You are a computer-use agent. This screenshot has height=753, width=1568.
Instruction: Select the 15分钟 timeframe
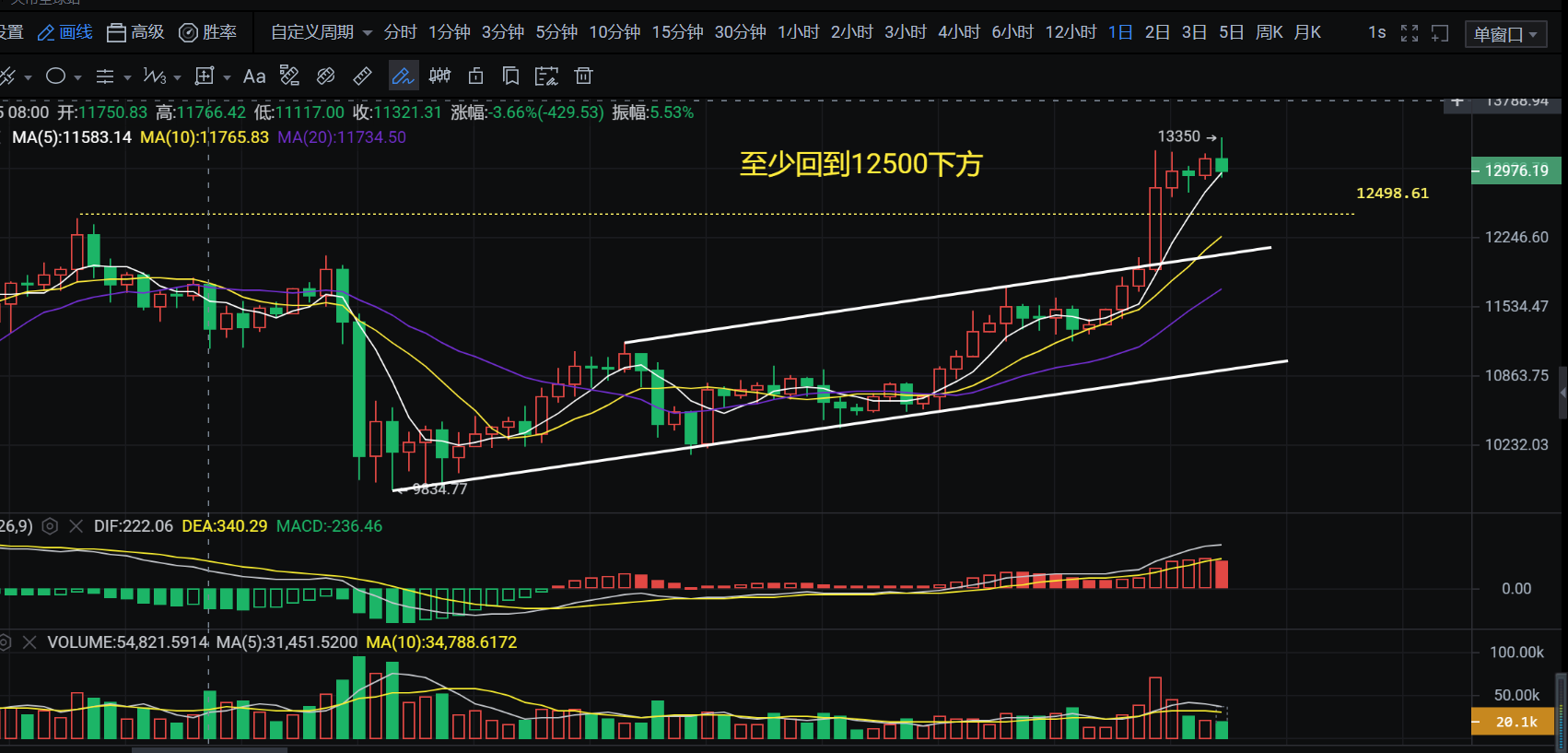coord(677,32)
